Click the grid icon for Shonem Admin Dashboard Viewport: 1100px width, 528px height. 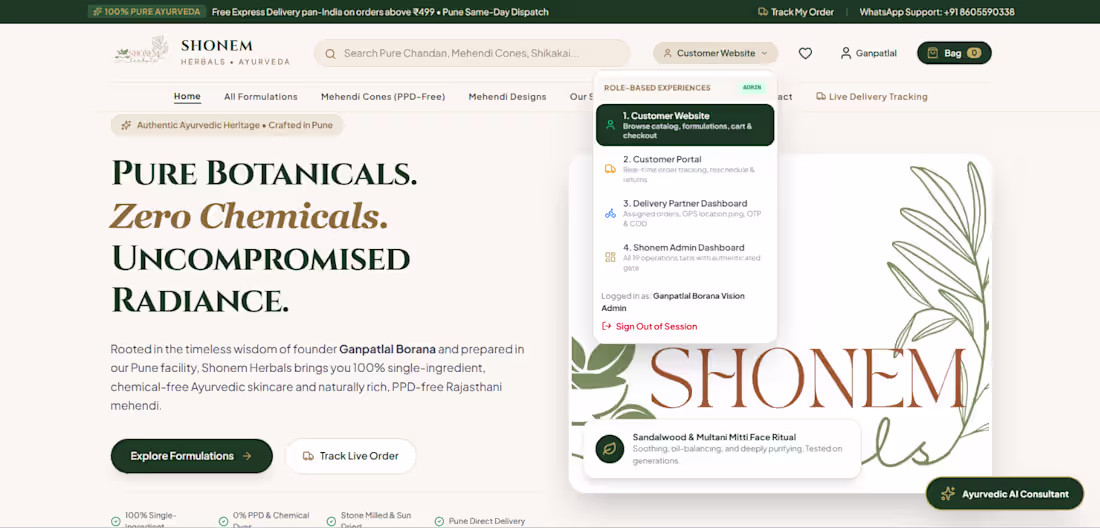click(x=610, y=257)
